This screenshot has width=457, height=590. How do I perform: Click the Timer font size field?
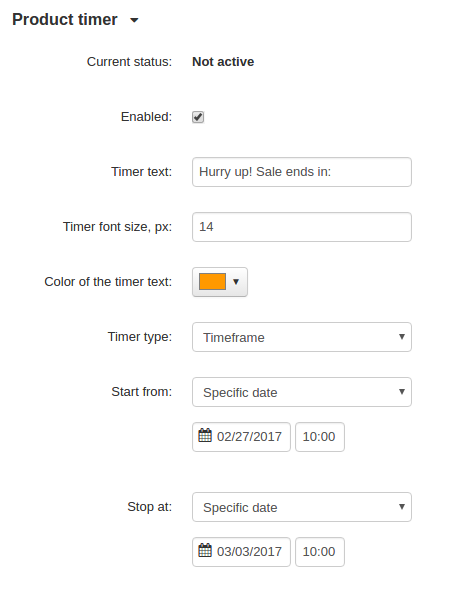click(x=302, y=227)
